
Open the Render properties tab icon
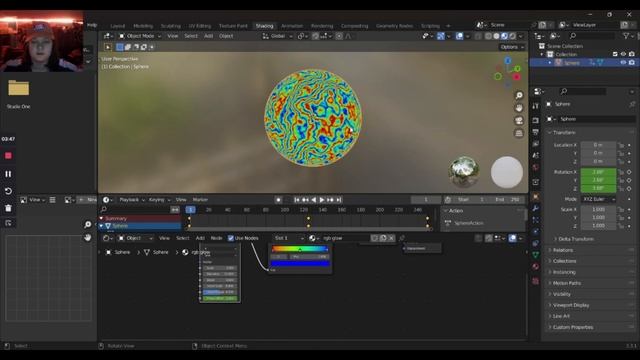(x=536, y=120)
